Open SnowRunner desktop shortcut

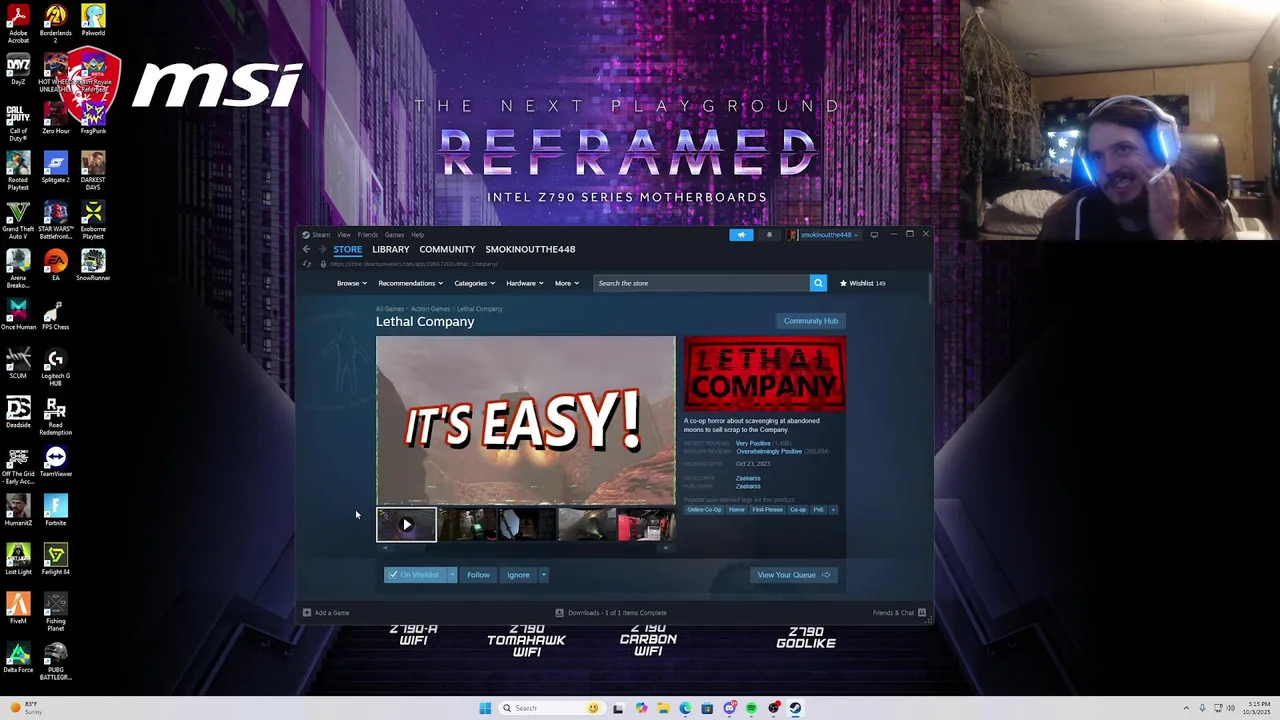pos(93,265)
